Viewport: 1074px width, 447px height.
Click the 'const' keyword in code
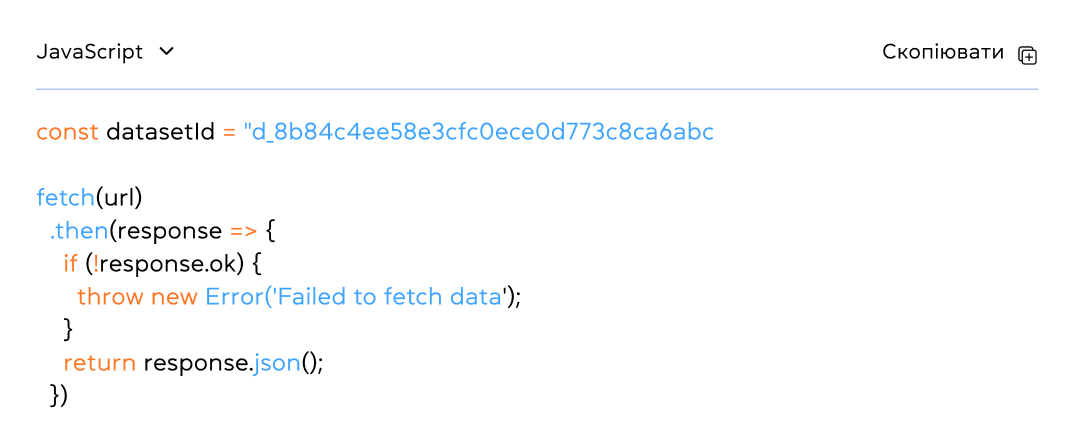(x=67, y=132)
